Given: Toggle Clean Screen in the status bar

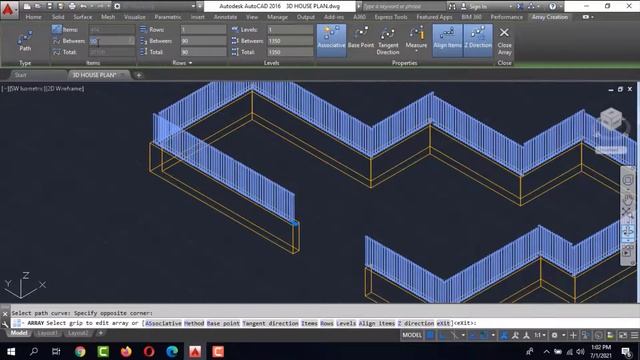Looking at the screenshot, I should tap(623, 336).
